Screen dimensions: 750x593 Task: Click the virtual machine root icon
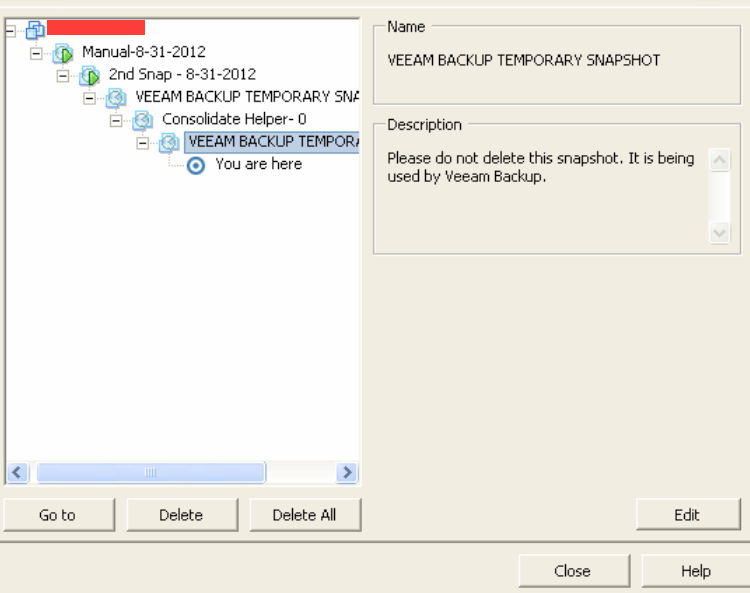click(x=35, y=30)
